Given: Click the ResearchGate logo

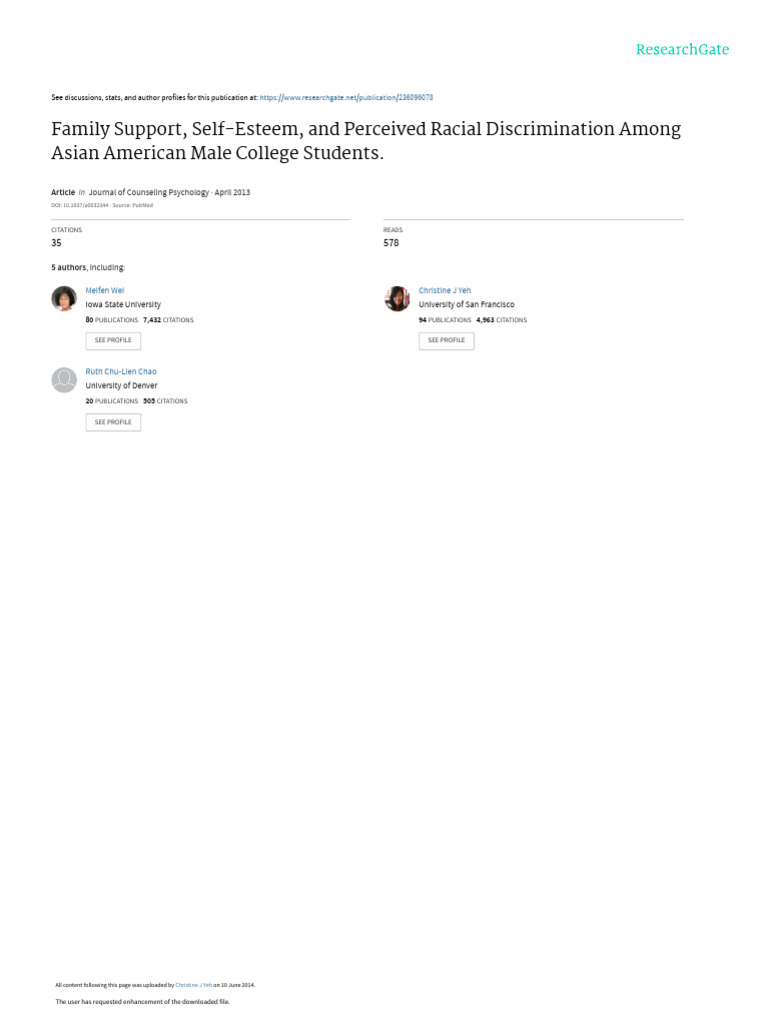Looking at the screenshot, I should (682, 49).
